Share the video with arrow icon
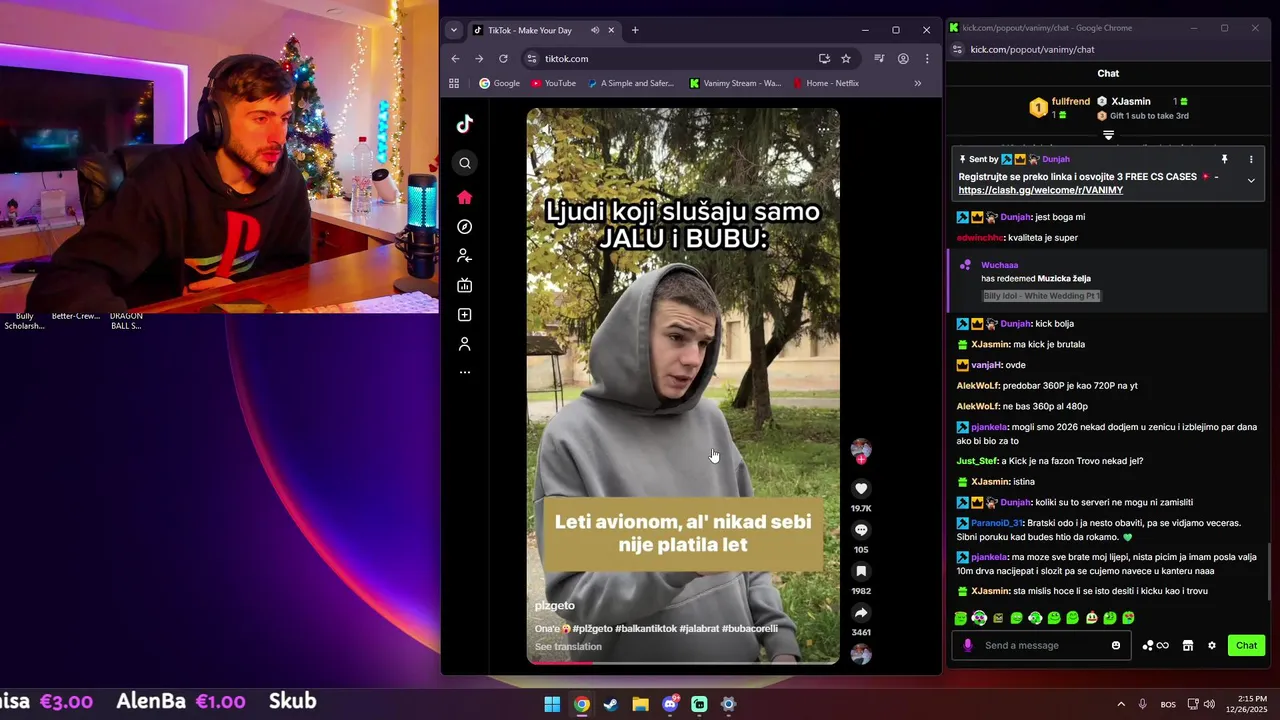The height and width of the screenshot is (720, 1280). pos(861,613)
